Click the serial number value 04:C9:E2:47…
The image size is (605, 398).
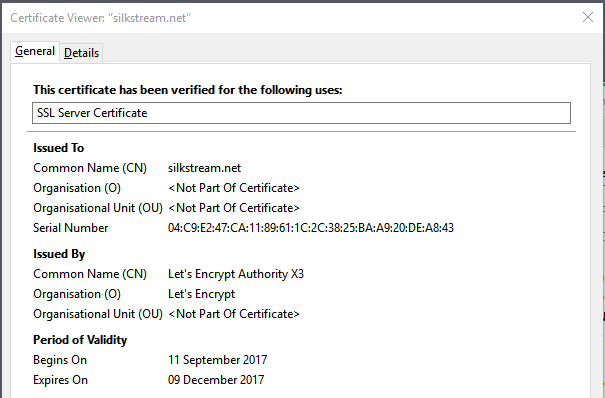[x=311, y=228]
